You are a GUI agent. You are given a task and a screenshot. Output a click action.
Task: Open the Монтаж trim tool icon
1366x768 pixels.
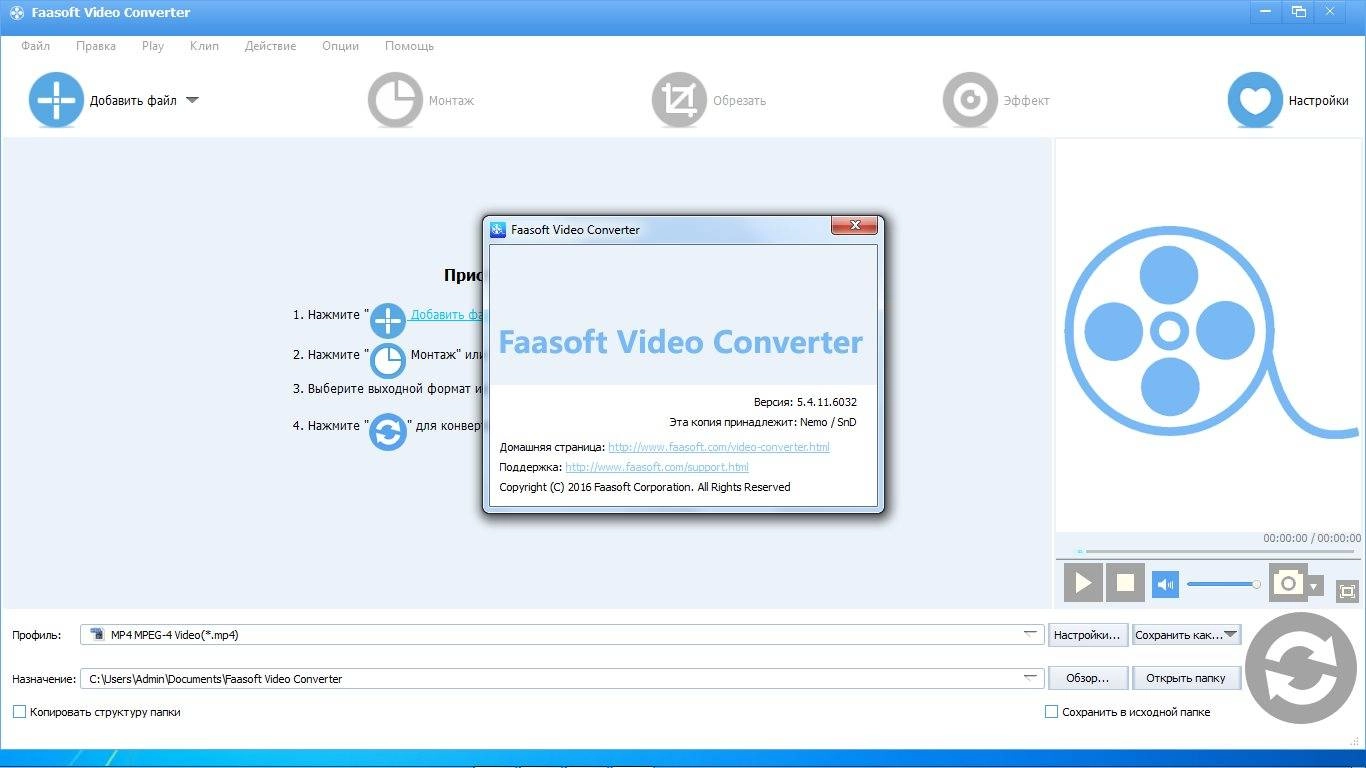pos(395,100)
